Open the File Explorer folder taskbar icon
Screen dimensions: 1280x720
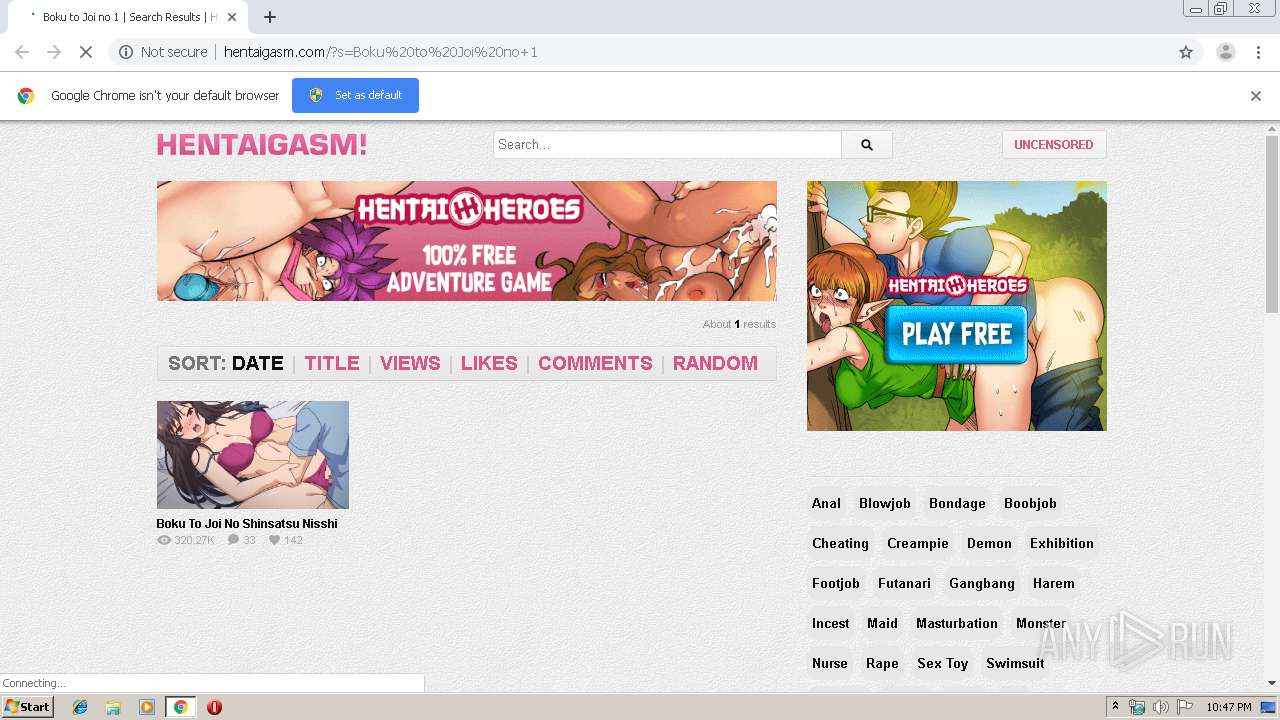coord(113,707)
